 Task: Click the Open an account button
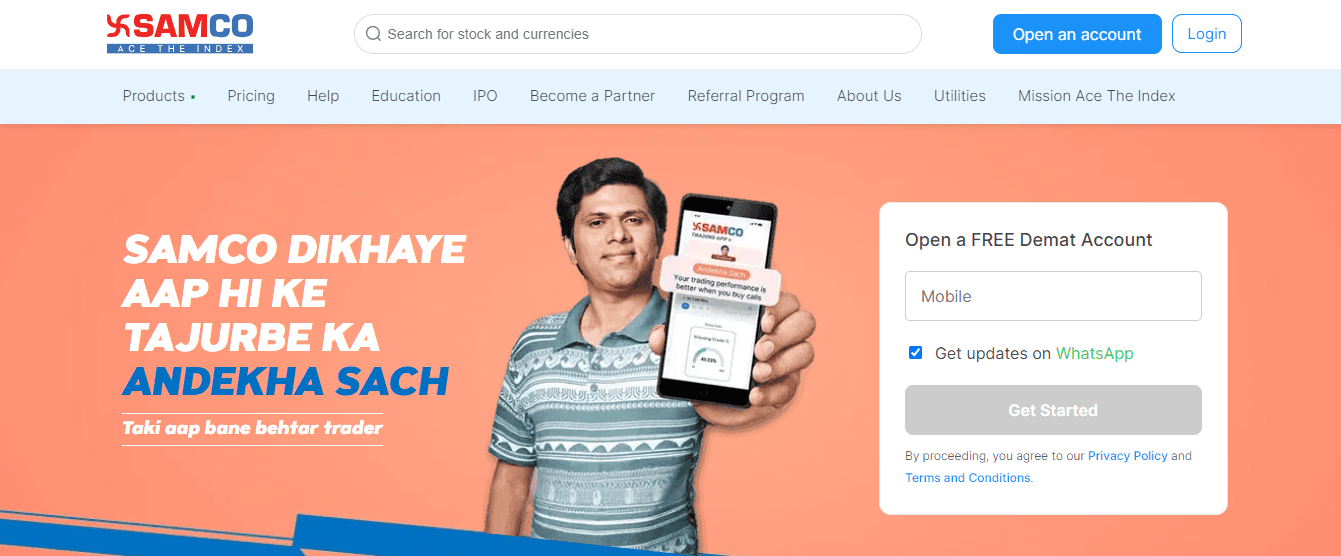click(1077, 34)
